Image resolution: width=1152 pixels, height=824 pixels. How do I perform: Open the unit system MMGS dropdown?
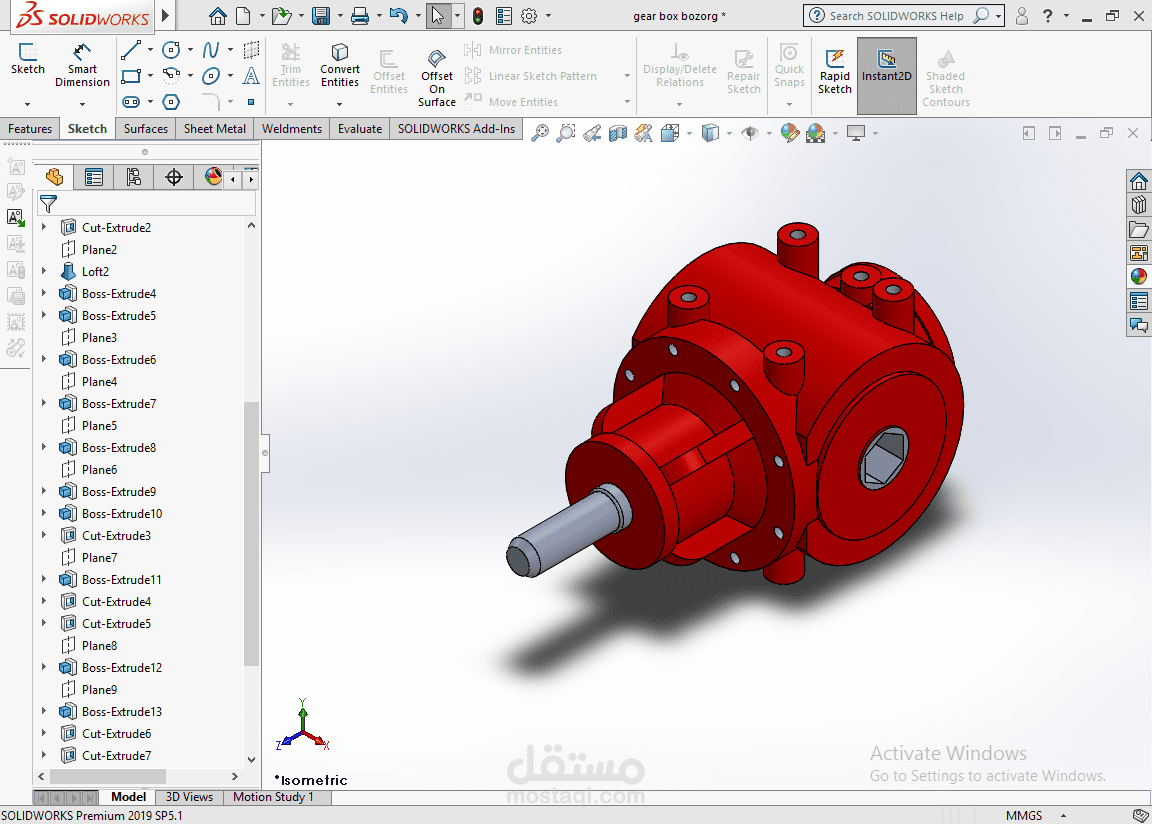coord(1063,815)
